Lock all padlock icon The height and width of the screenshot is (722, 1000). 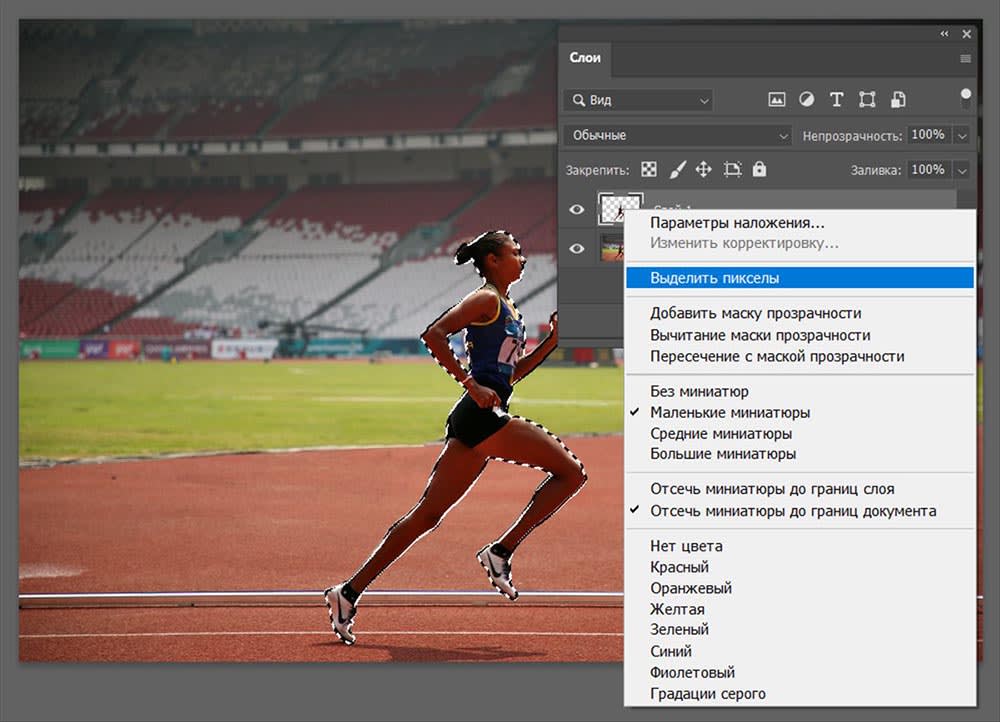point(759,169)
